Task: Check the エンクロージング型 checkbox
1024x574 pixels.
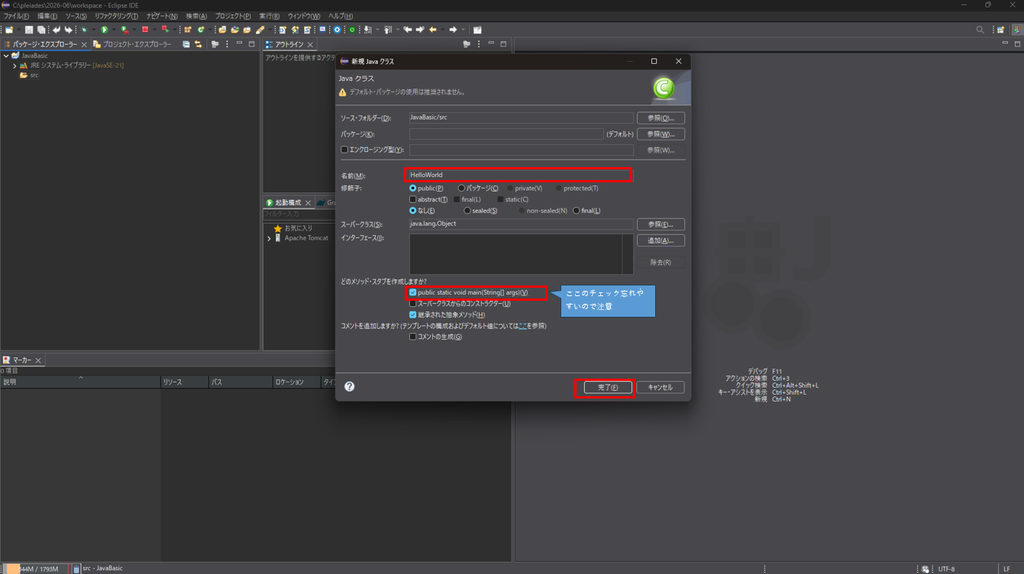Action: (344, 150)
